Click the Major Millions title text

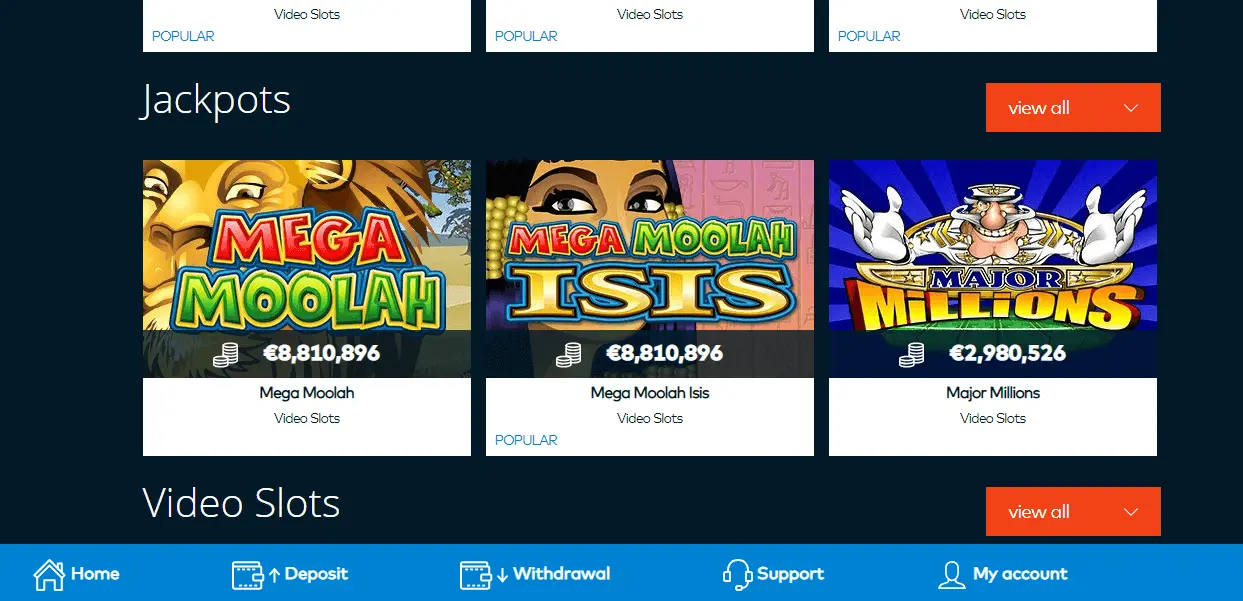tap(993, 393)
